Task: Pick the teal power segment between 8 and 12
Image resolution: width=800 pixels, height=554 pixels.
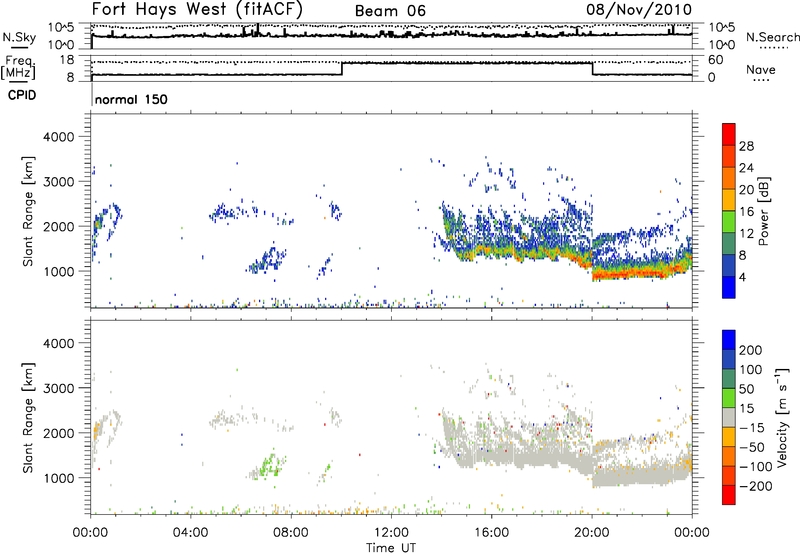Action: (729, 243)
